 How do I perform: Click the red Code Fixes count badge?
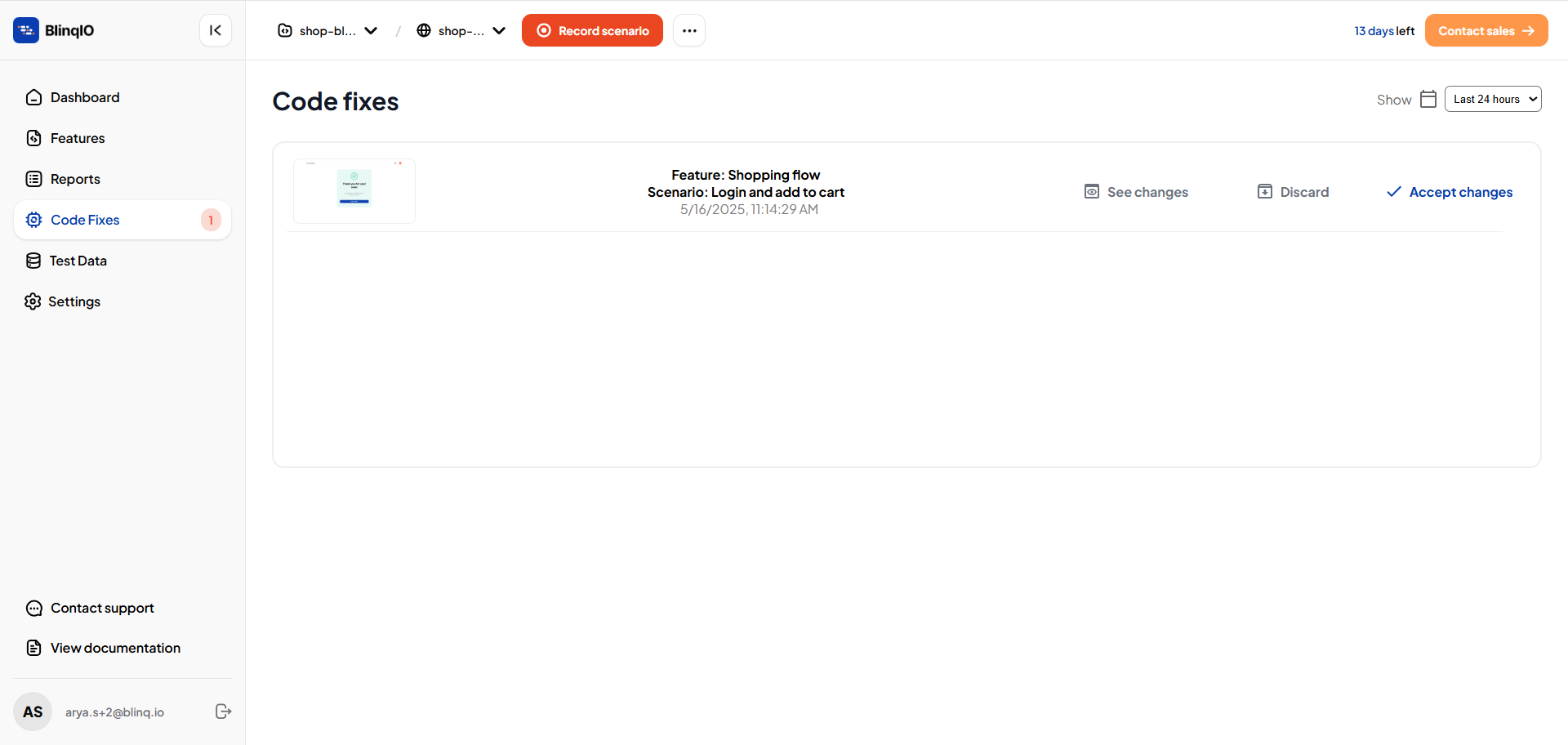pos(211,220)
